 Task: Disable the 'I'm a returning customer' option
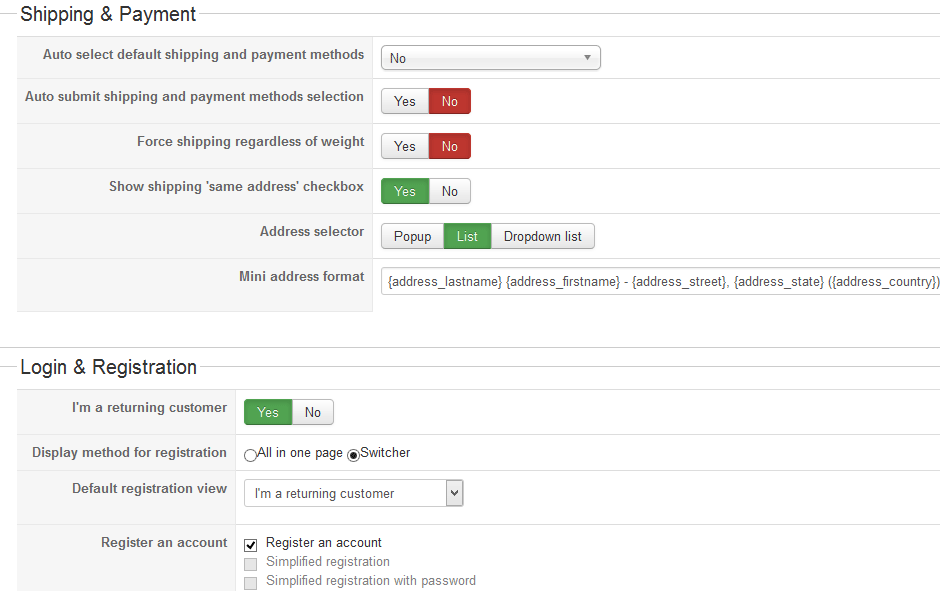313,412
